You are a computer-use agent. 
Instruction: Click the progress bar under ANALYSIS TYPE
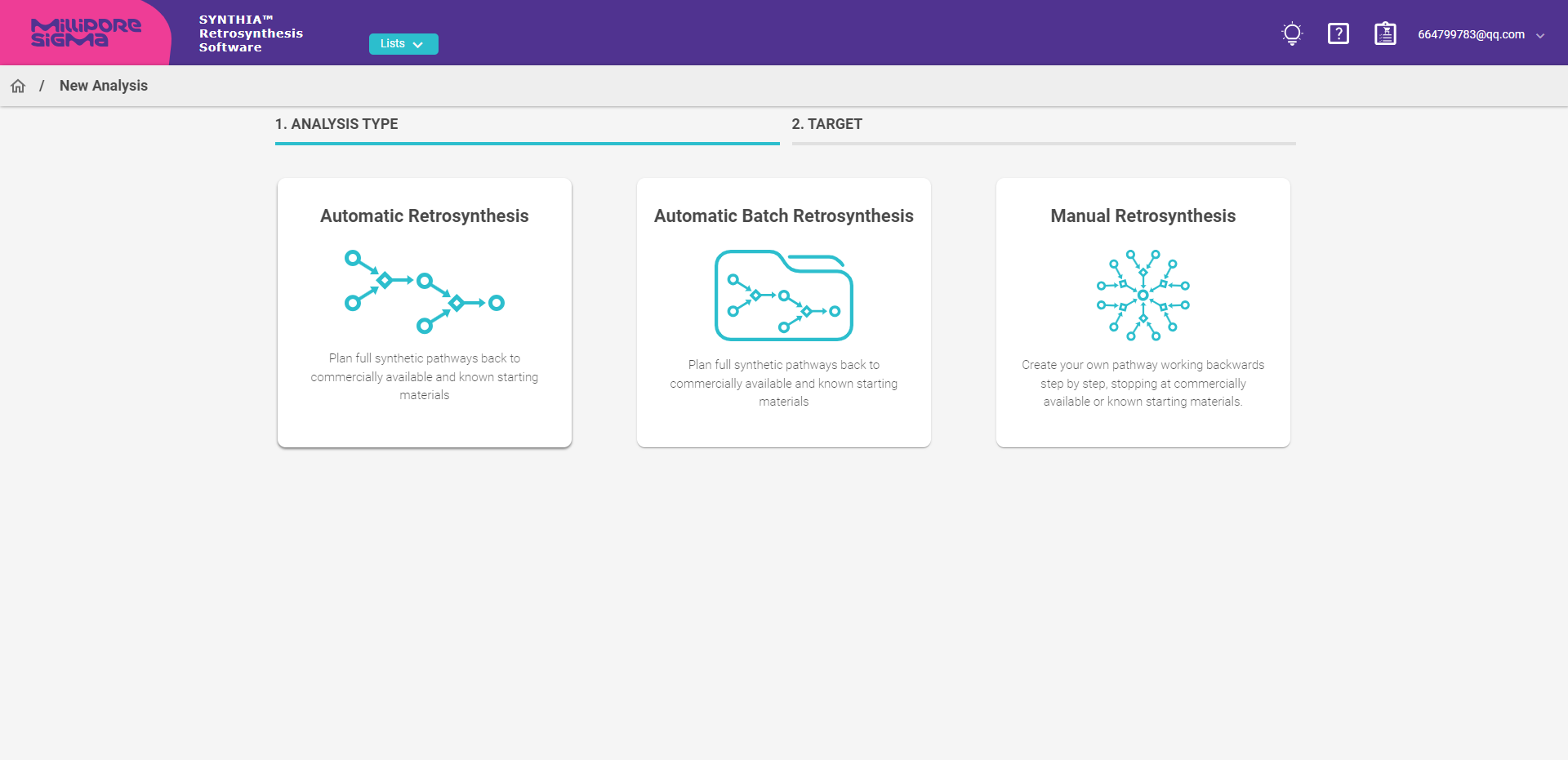527,143
